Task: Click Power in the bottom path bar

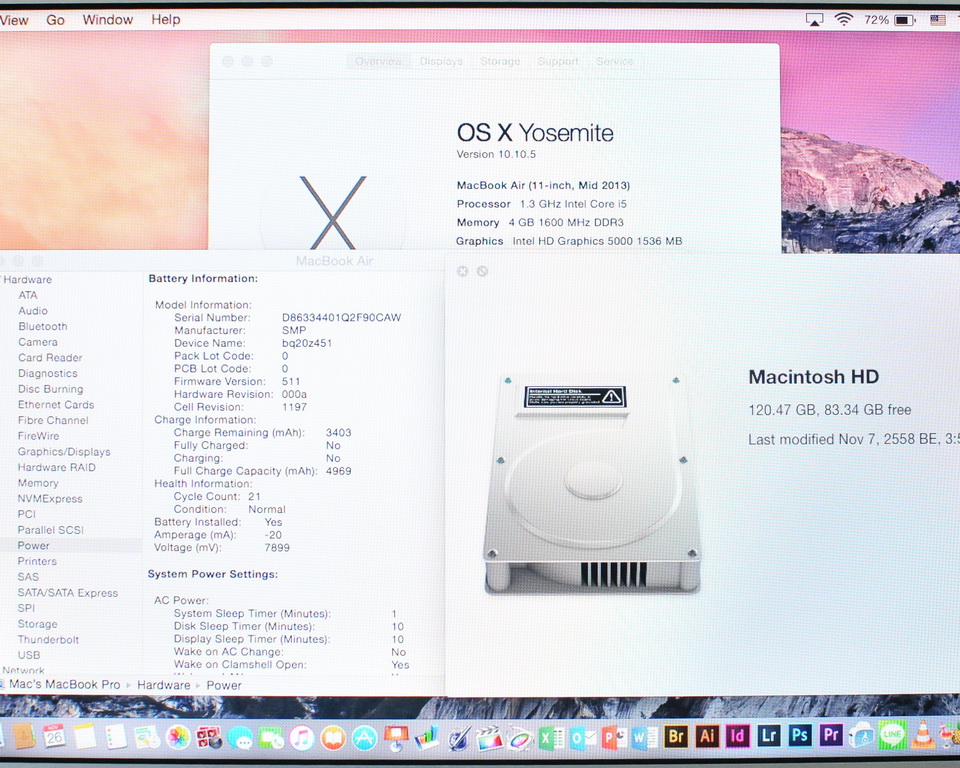Action: (x=223, y=685)
